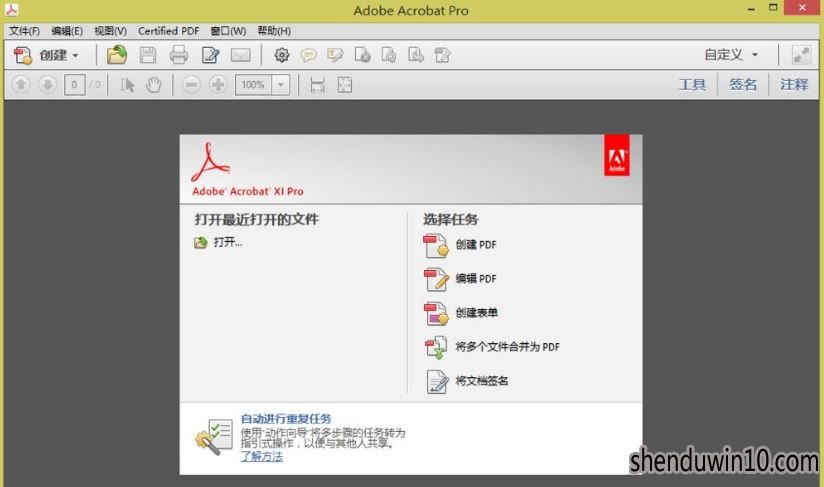Click the Adobe logo badge in welcome panel
Screen dimensions: 824x487
(616, 156)
